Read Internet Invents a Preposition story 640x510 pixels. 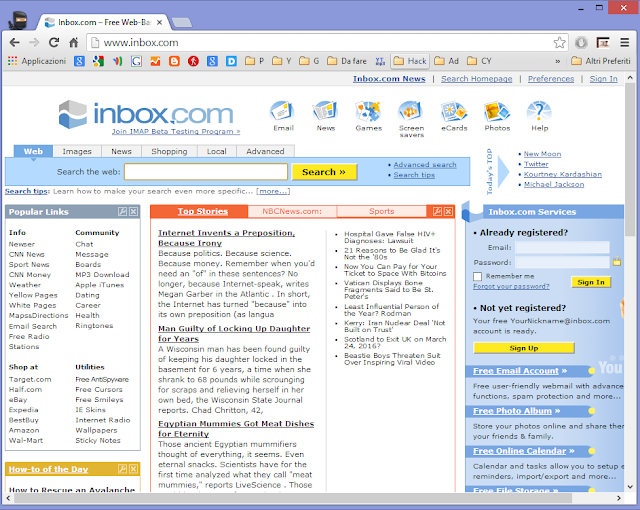(x=227, y=238)
